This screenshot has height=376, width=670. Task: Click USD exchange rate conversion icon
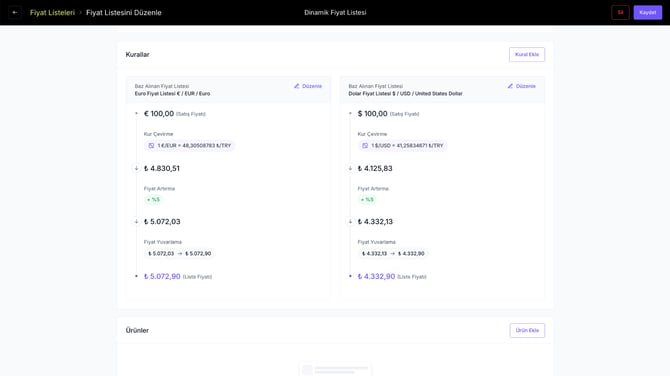pyautogui.click(x=365, y=146)
